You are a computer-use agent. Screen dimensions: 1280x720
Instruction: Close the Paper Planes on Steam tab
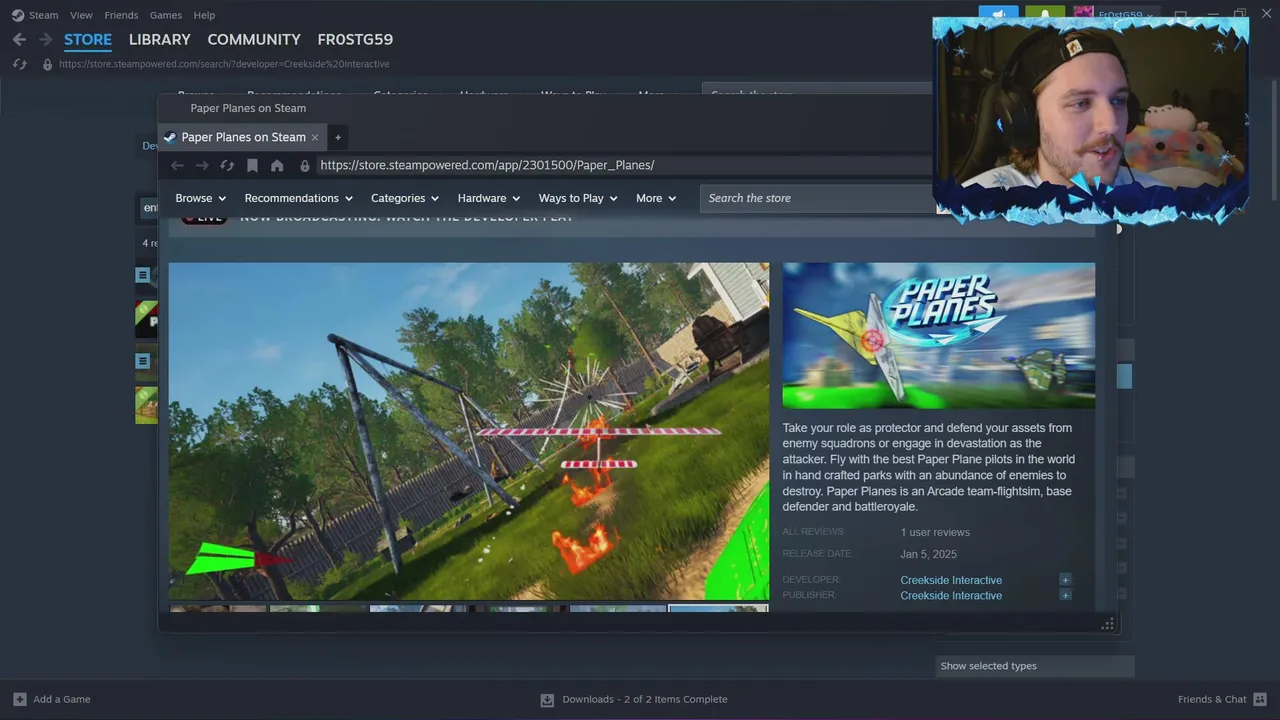(x=315, y=137)
